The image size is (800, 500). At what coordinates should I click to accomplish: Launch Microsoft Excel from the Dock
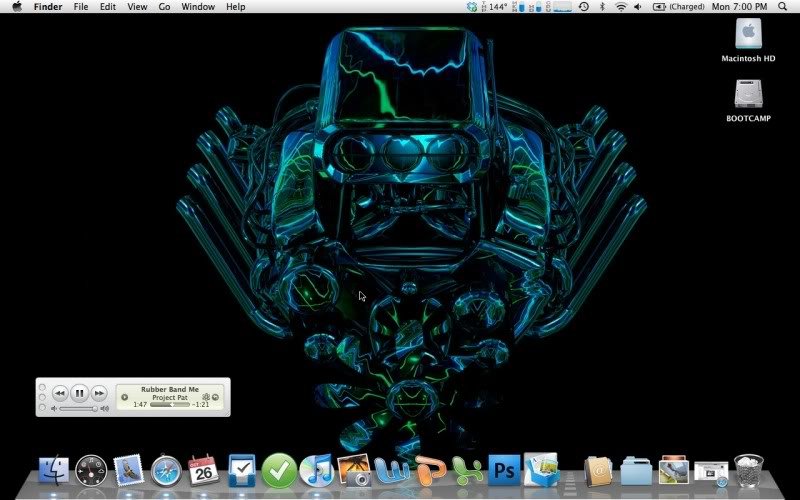click(467, 470)
